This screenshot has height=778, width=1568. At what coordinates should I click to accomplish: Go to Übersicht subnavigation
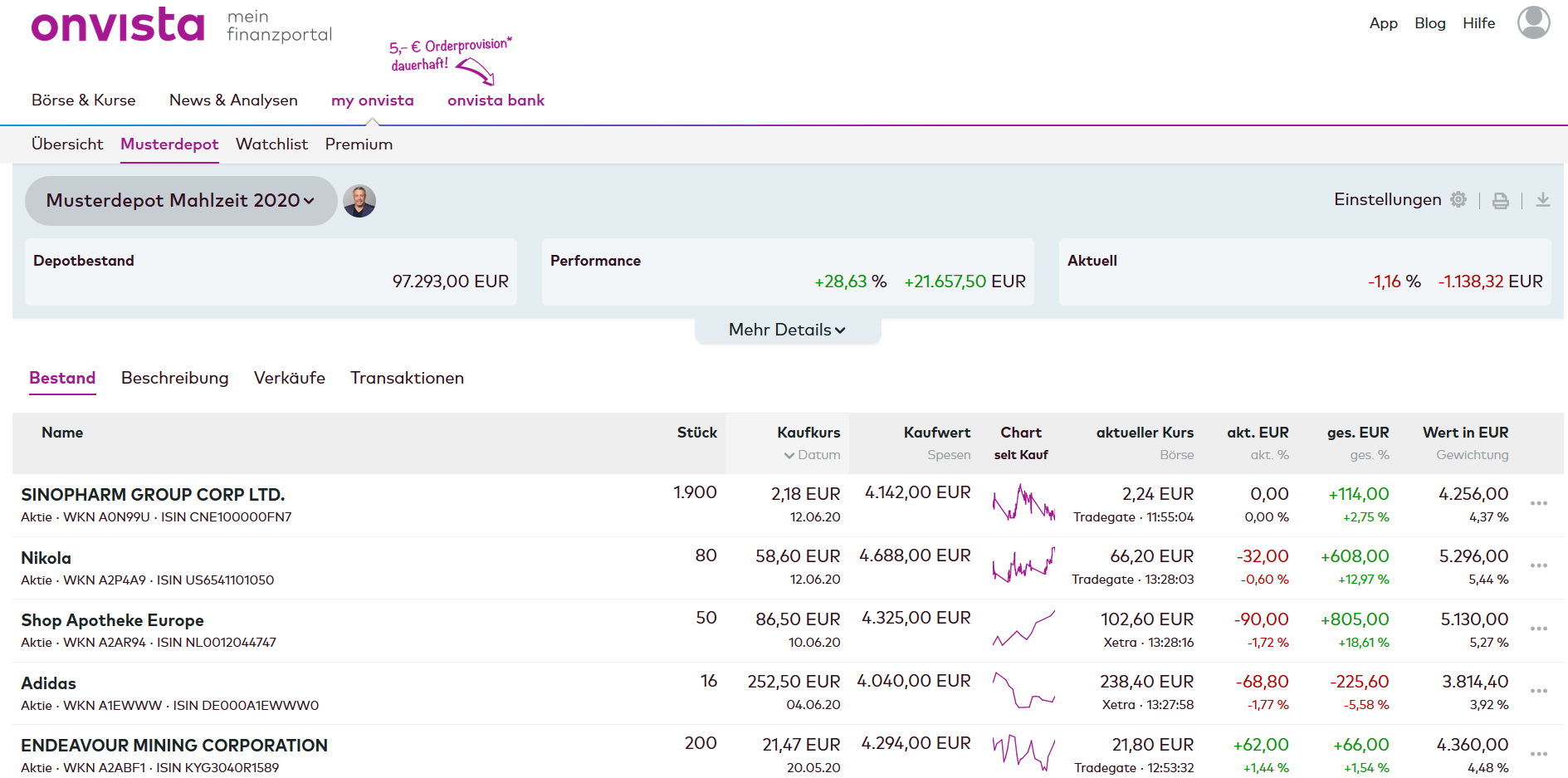67,144
